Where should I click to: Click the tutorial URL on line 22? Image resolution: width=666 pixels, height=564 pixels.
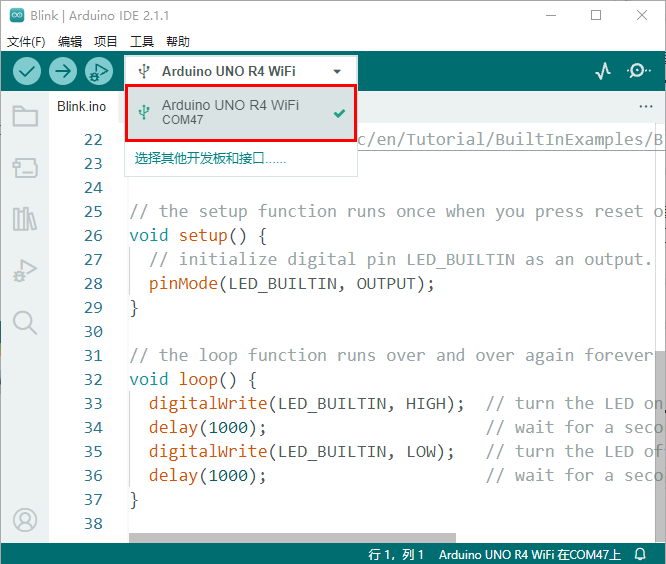point(510,139)
